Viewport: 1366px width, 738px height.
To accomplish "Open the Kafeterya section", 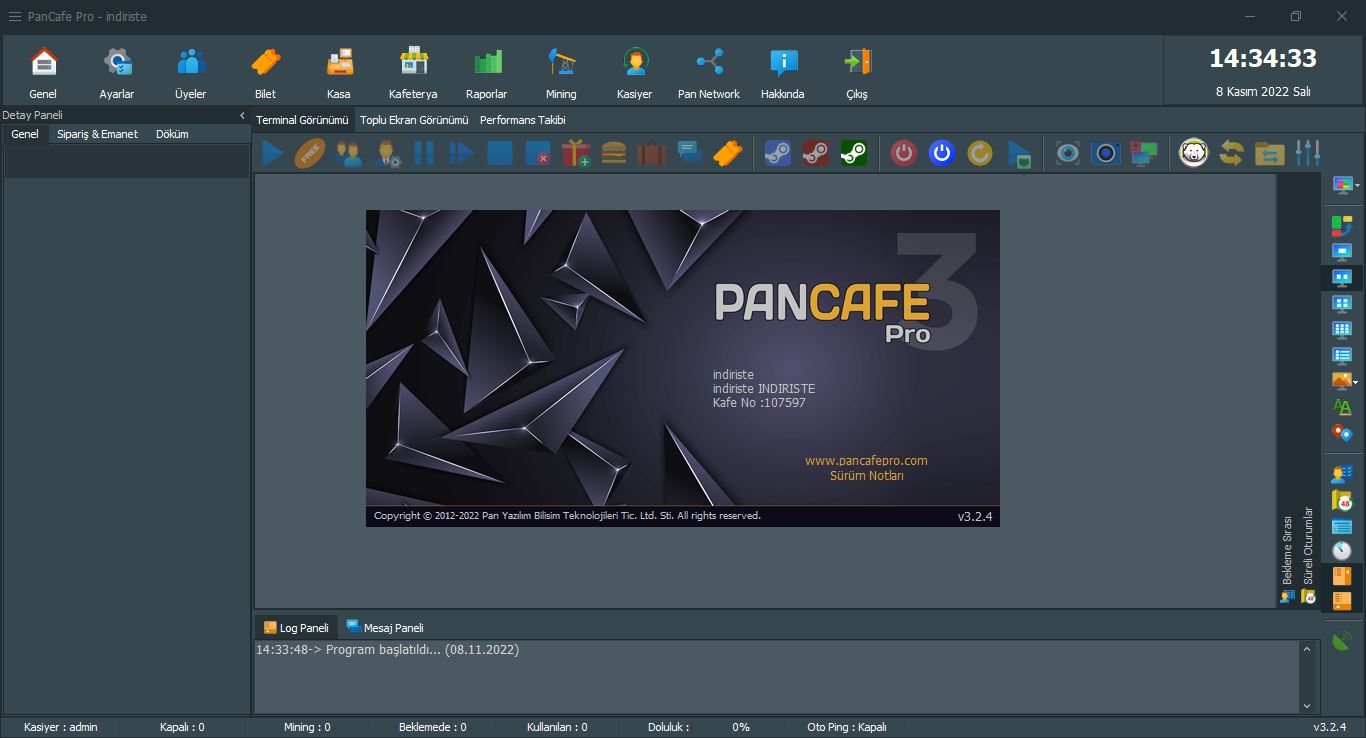I will pos(413,73).
